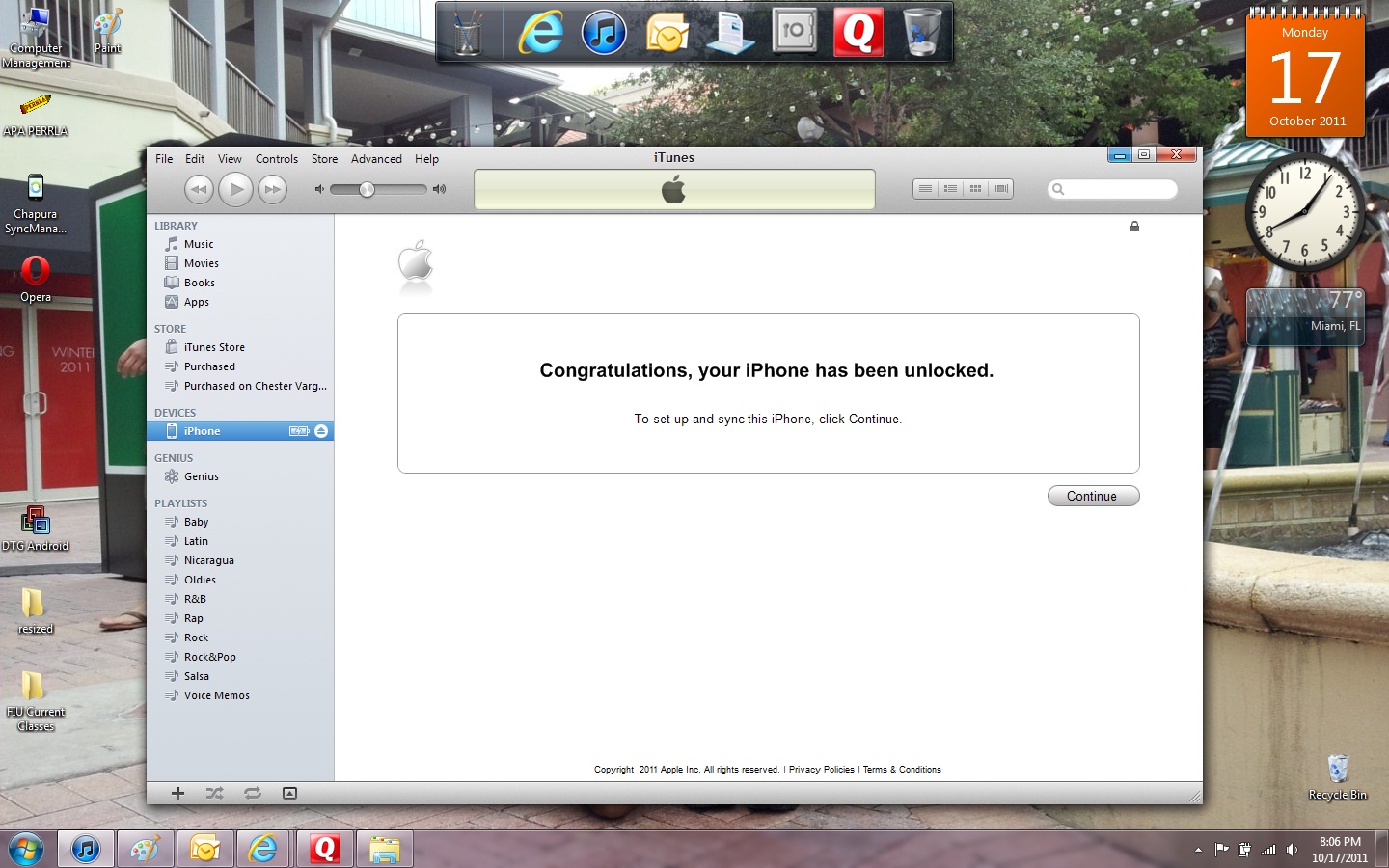This screenshot has width=1389, height=868.
Task: Add a new playlist with plus button
Action: pos(177,793)
